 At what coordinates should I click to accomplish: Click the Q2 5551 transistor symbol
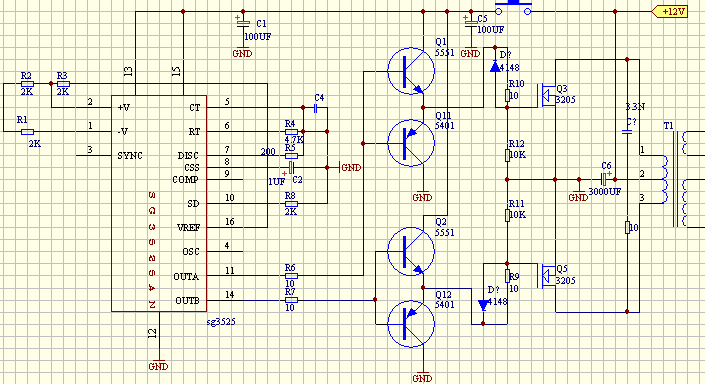[411, 251]
